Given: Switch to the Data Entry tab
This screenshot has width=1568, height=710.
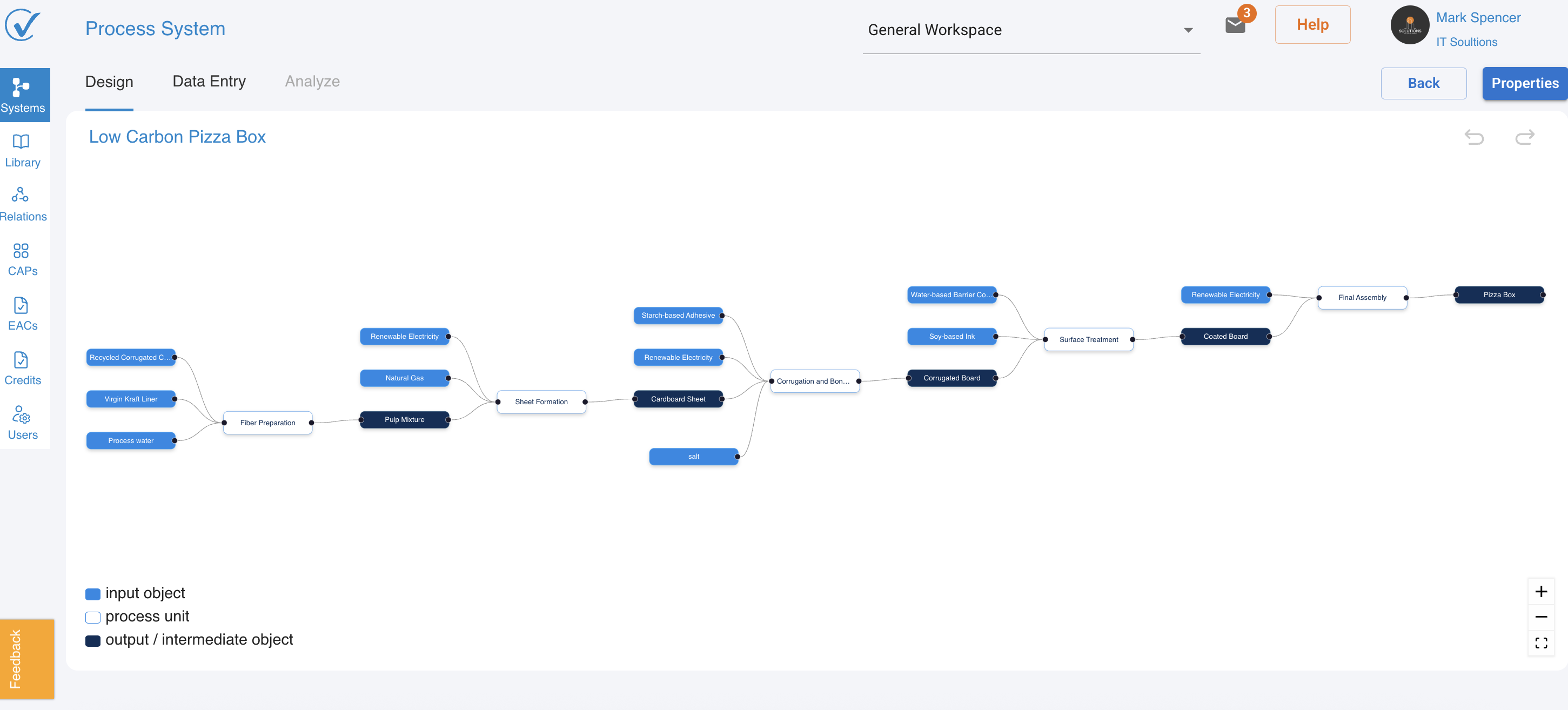Looking at the screenshot, I should (x=209, y=82).
